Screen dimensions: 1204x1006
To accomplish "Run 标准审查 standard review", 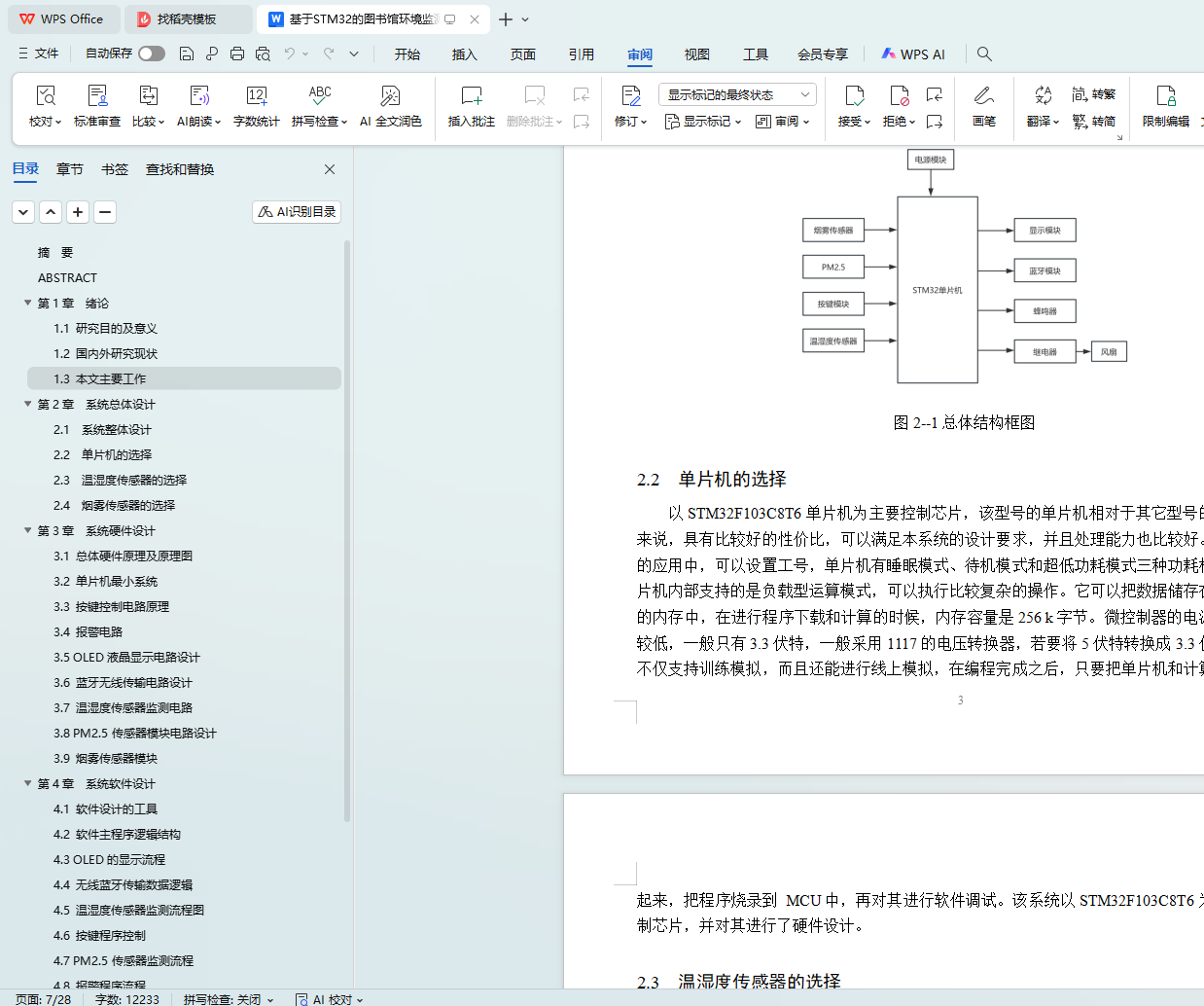I will point(97,107).
